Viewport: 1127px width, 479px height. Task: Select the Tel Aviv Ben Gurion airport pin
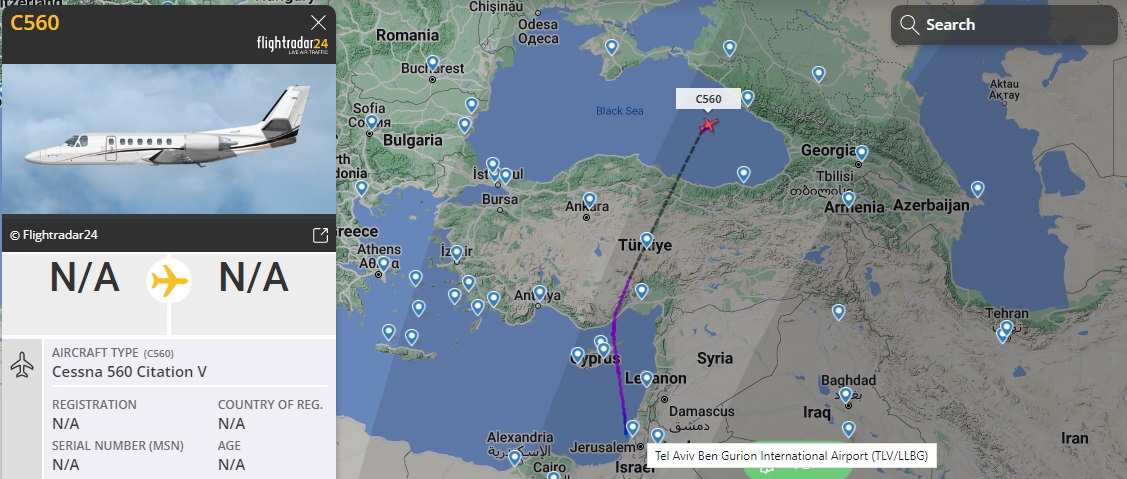632,428
